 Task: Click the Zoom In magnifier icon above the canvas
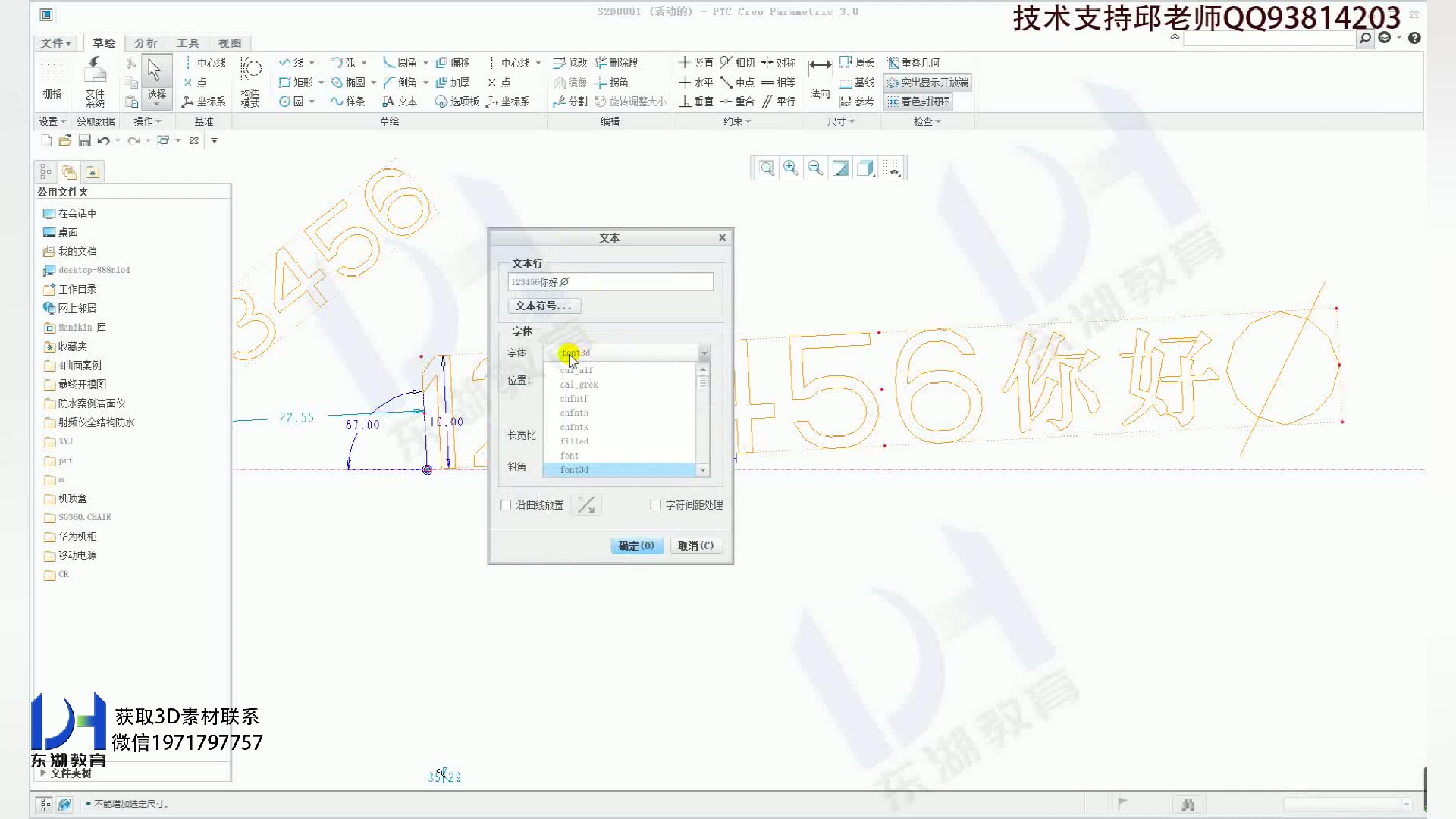(789, 168)
